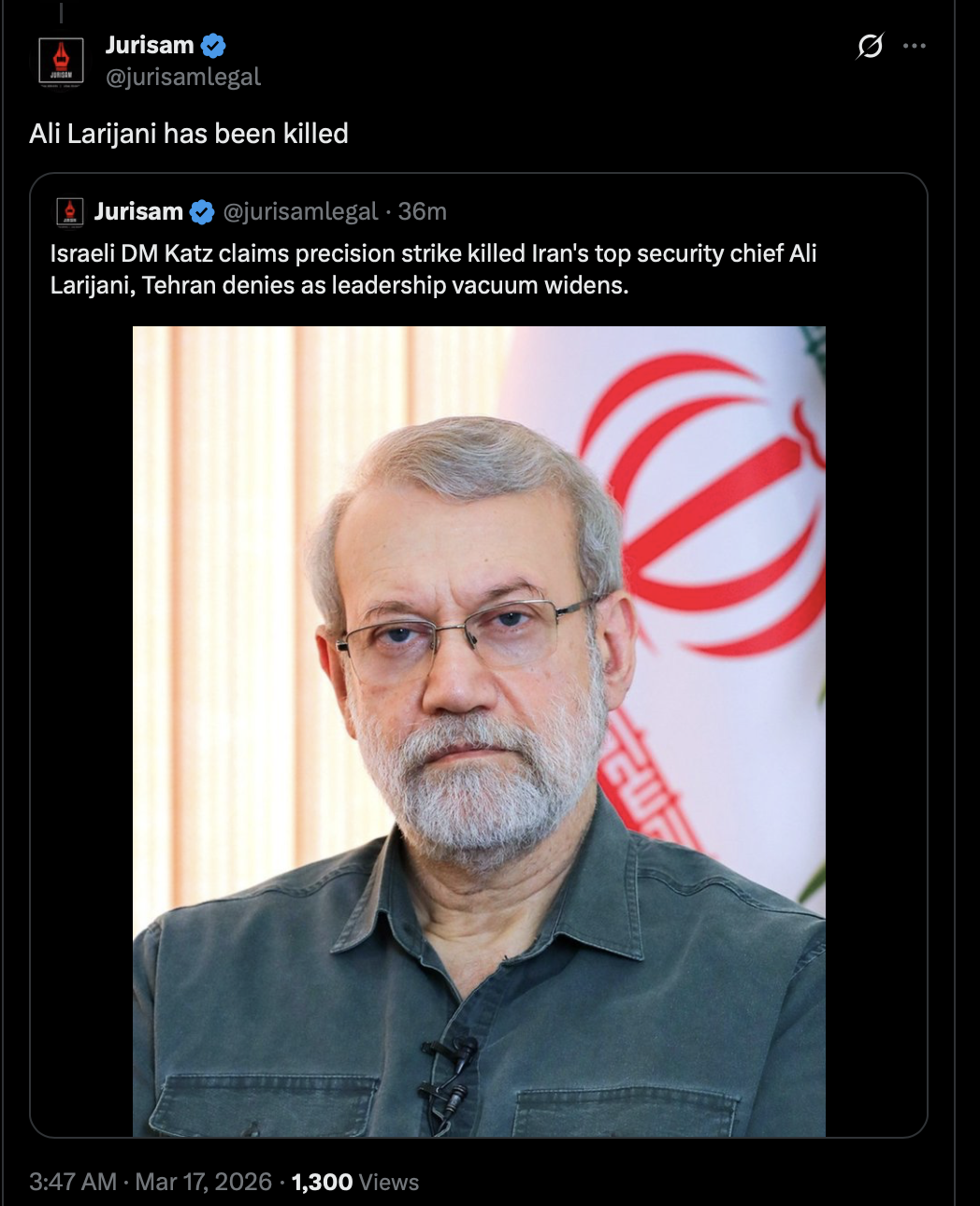The image size is (980, 1206).
Task: Click text "Ali Larijani has been killed"
Action: coord(189,134)
